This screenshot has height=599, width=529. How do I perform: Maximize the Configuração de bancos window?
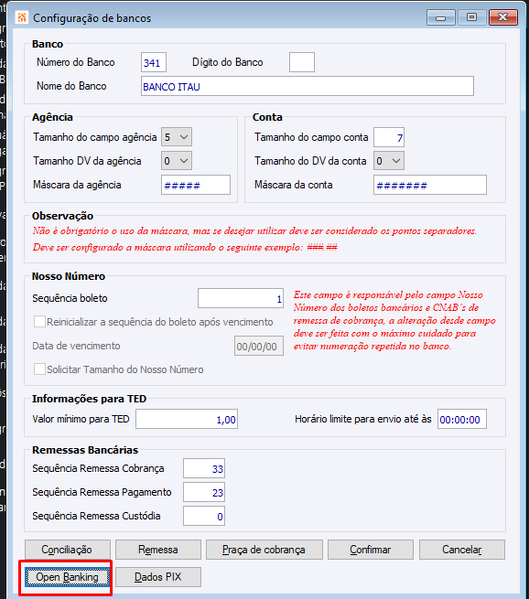tap(472, 18)
